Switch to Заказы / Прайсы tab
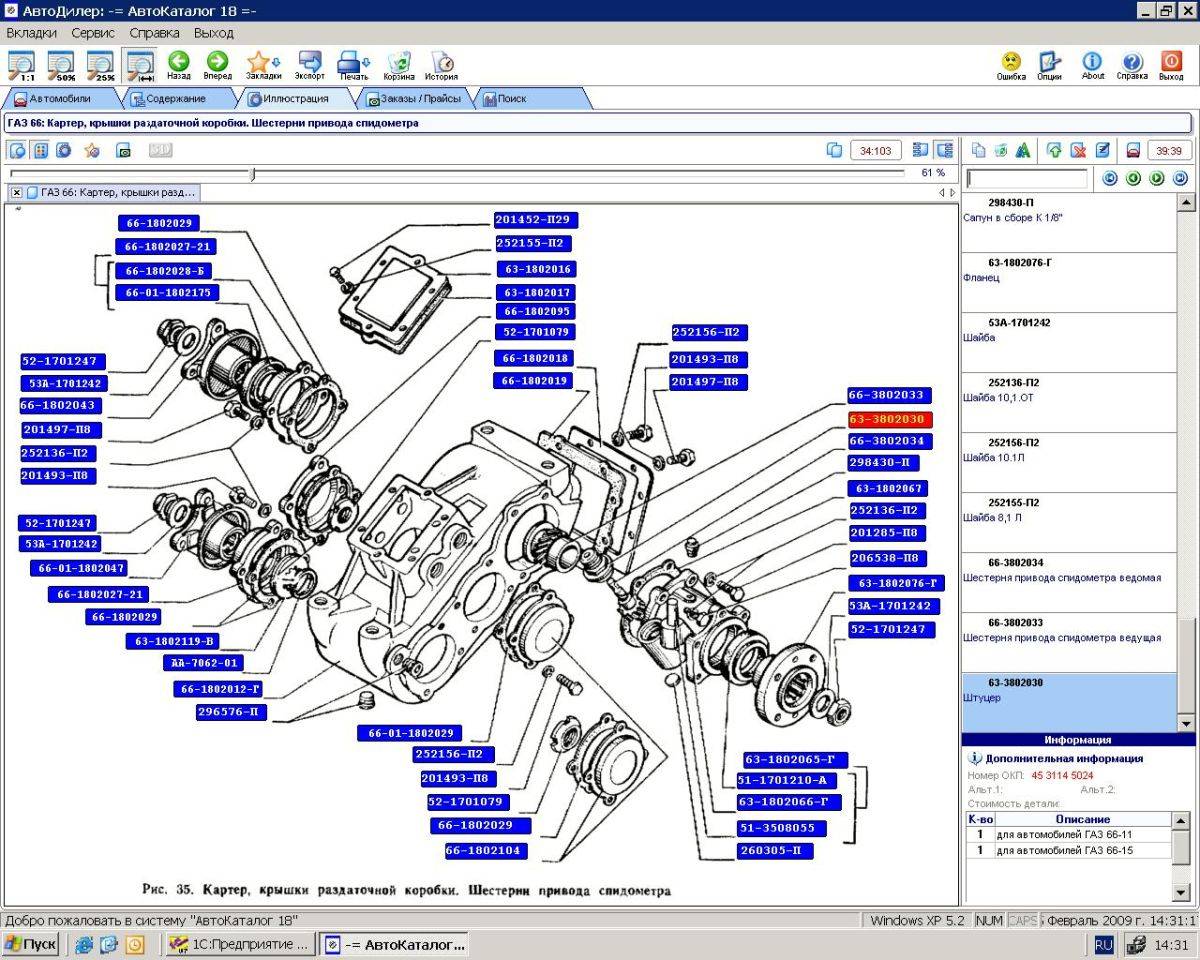1200x960 pixels. (x=414, y=99)
